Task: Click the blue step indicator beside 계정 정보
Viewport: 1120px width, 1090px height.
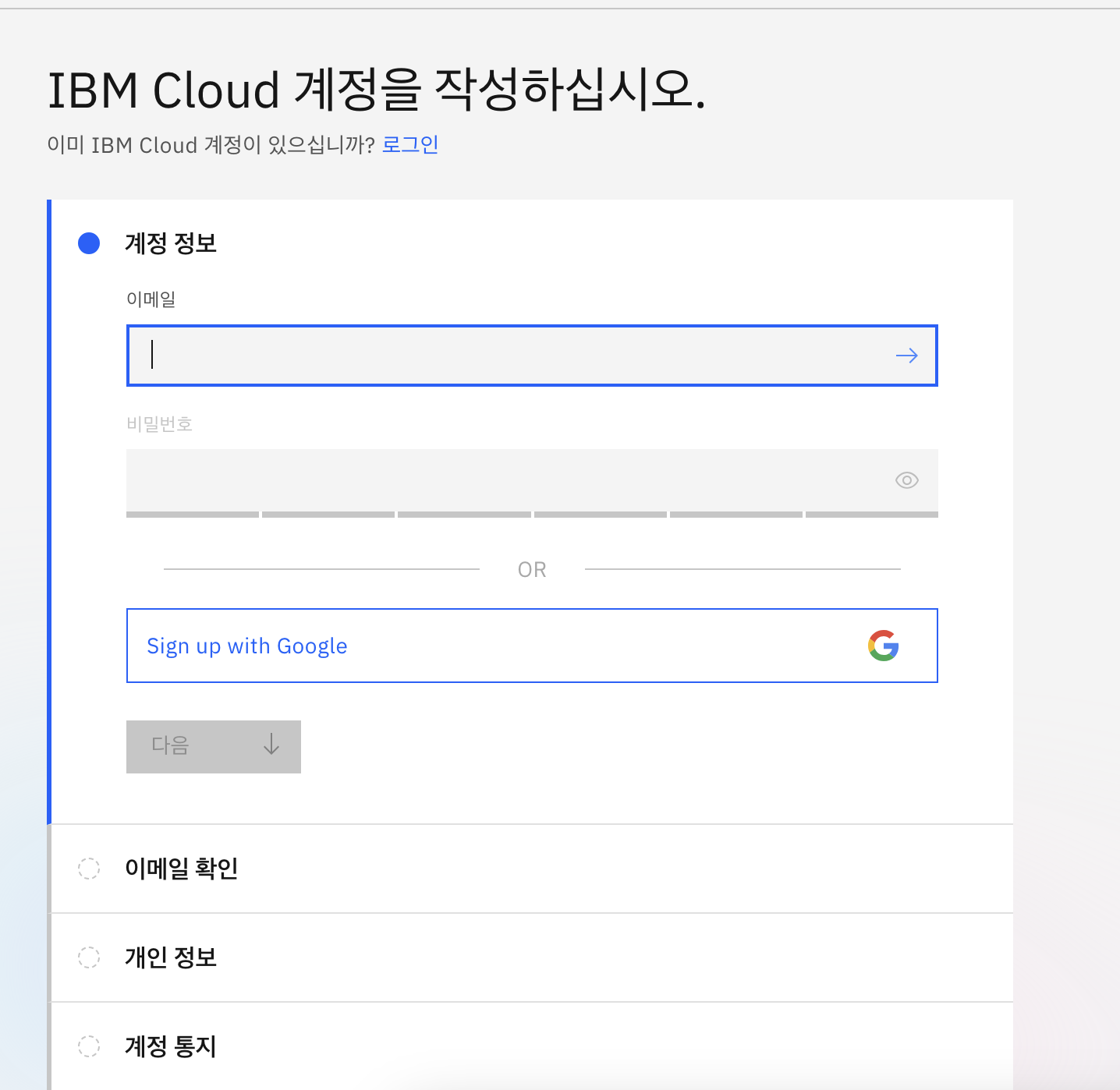Action: 89,243
